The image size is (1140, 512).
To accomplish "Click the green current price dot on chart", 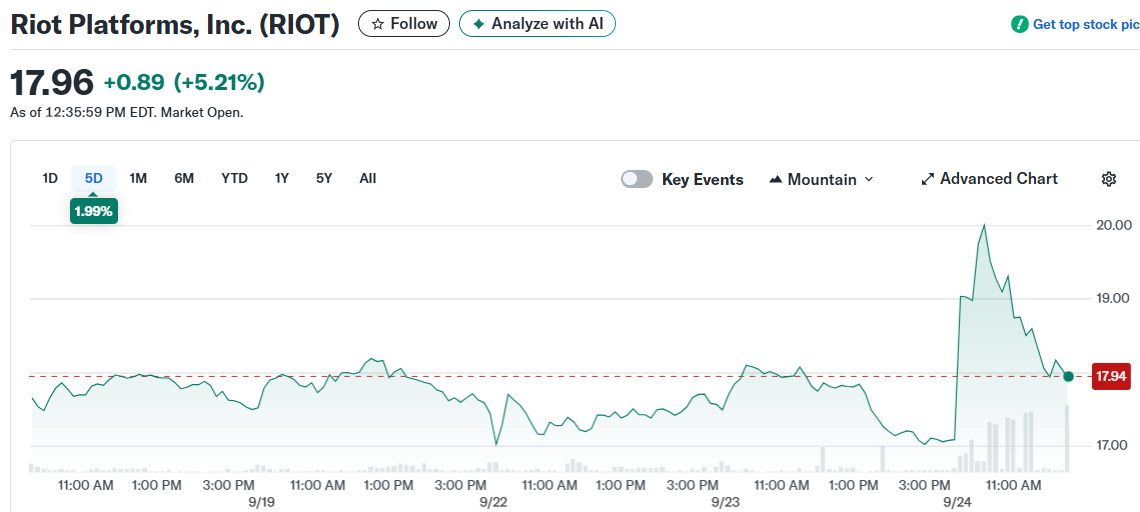I will (1068, 376).
